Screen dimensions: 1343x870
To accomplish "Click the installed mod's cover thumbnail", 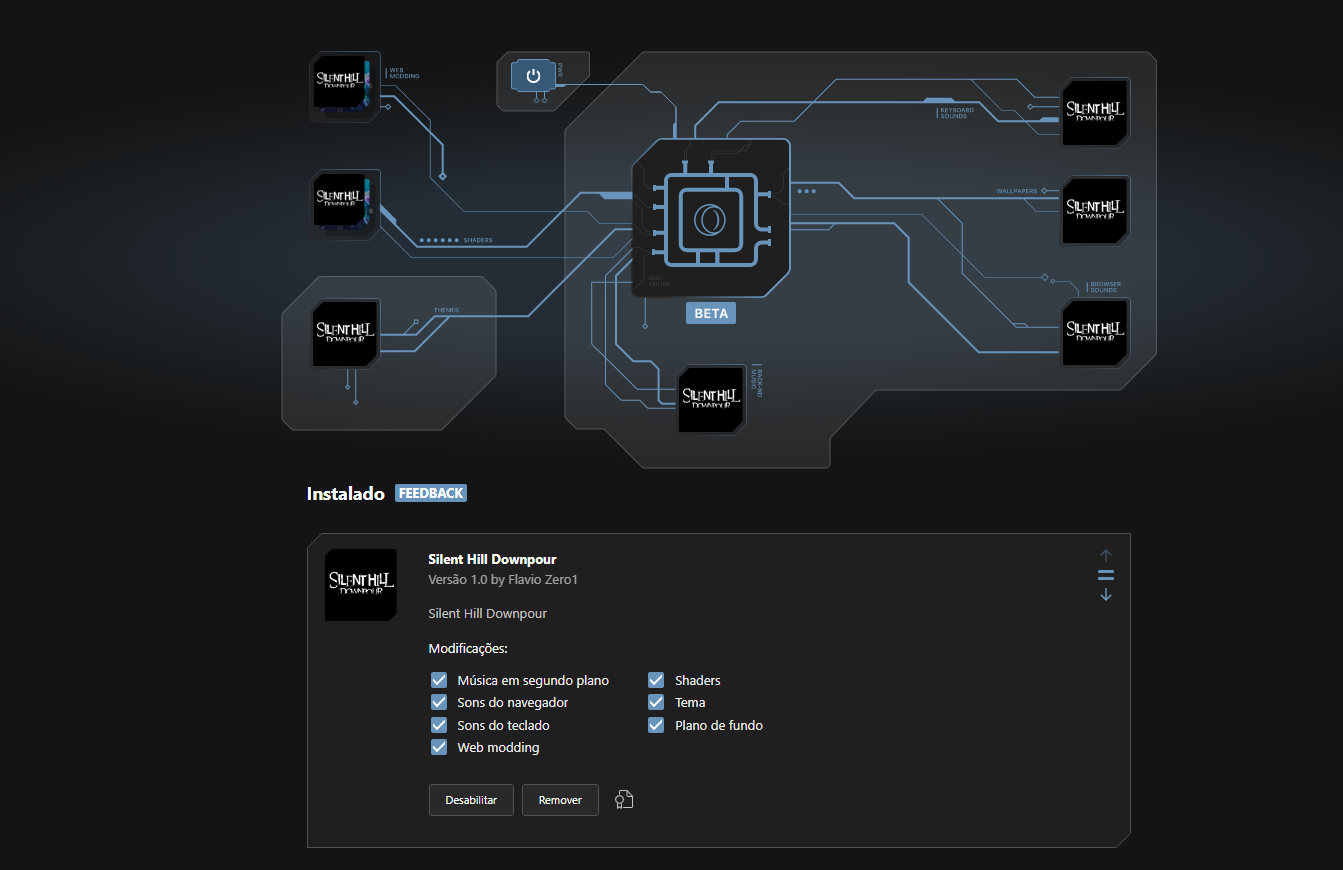I will click(x=361, y=585).
